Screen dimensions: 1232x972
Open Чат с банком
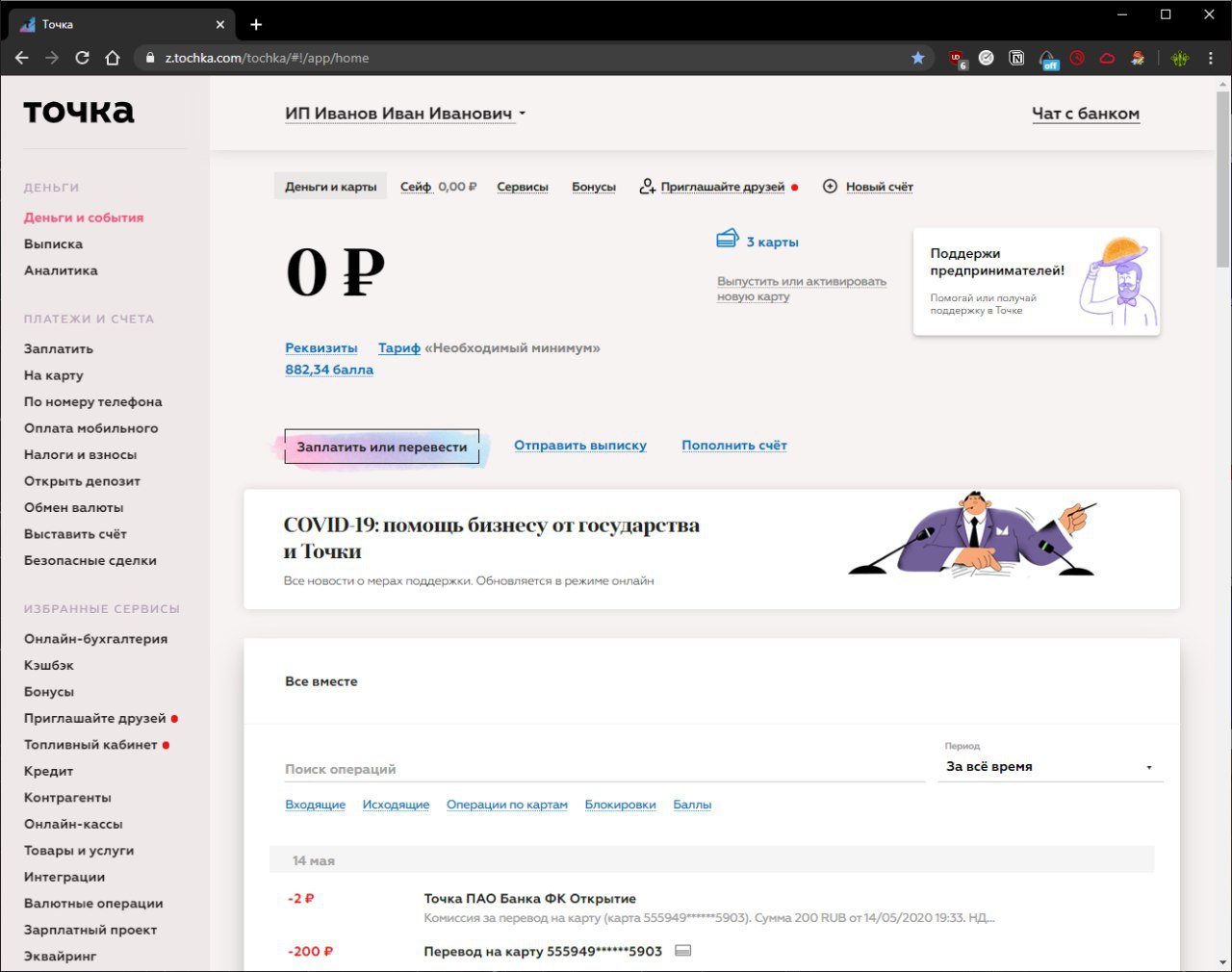[x=1086, y=114]
